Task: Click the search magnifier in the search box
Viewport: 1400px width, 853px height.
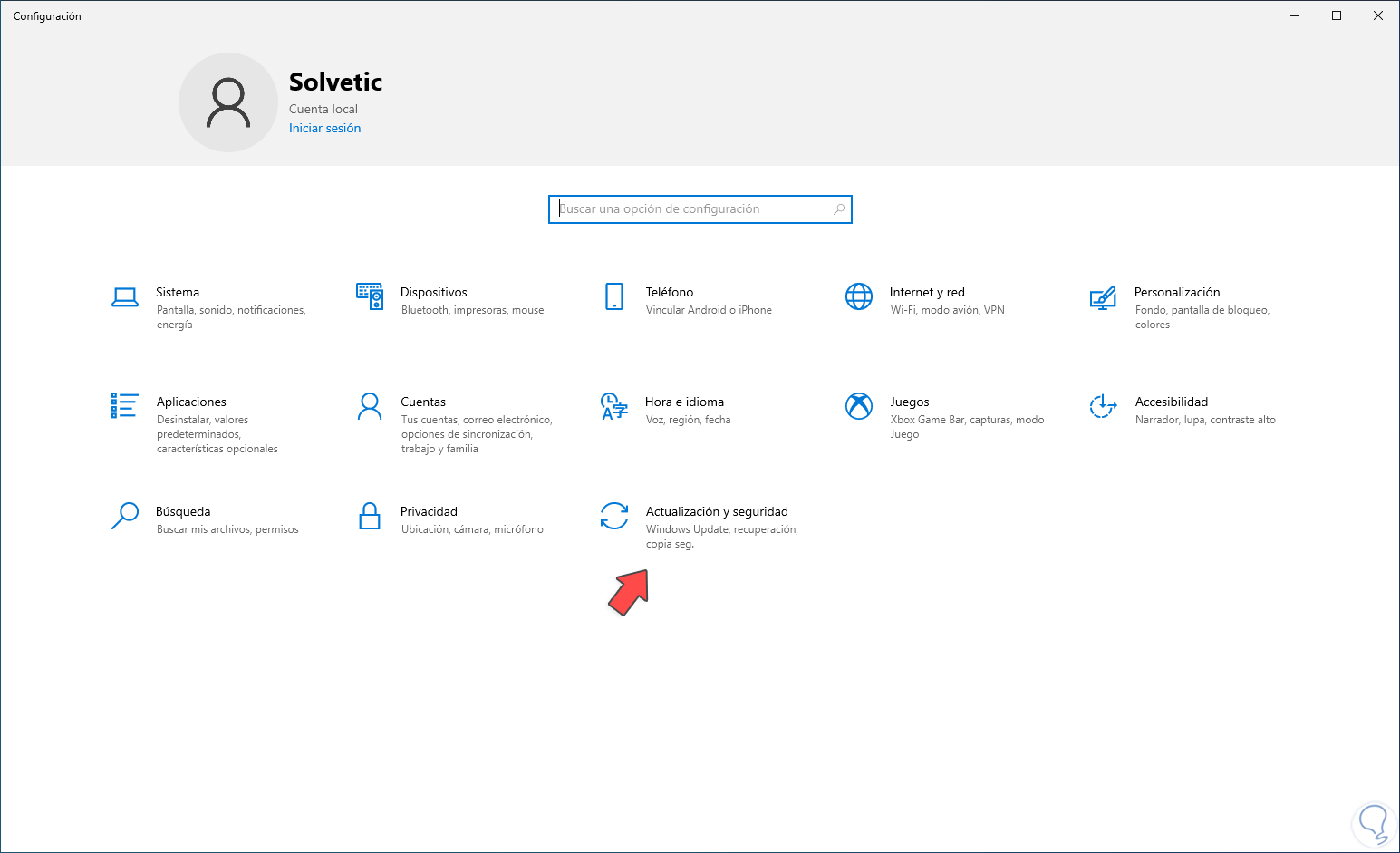Action: point(839,209)
